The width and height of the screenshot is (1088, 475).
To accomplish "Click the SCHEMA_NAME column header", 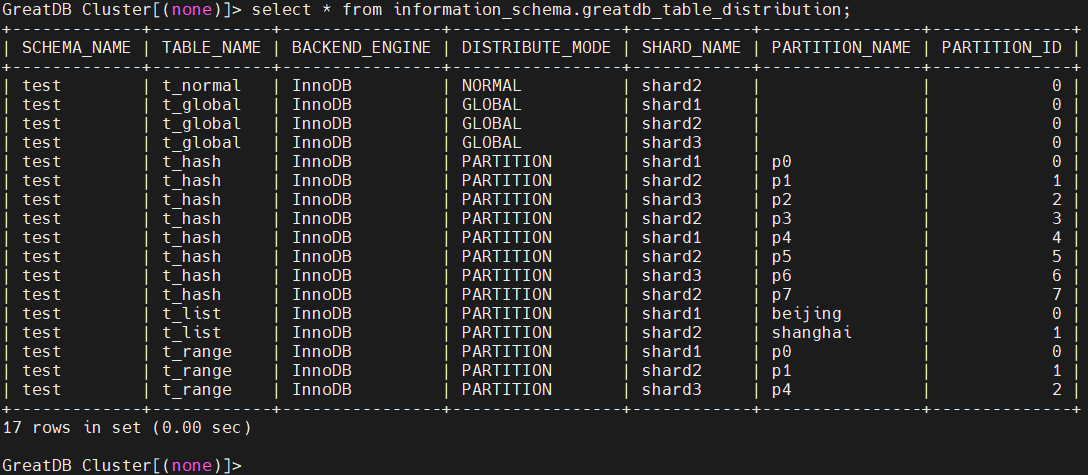I will tap(76, 48).
